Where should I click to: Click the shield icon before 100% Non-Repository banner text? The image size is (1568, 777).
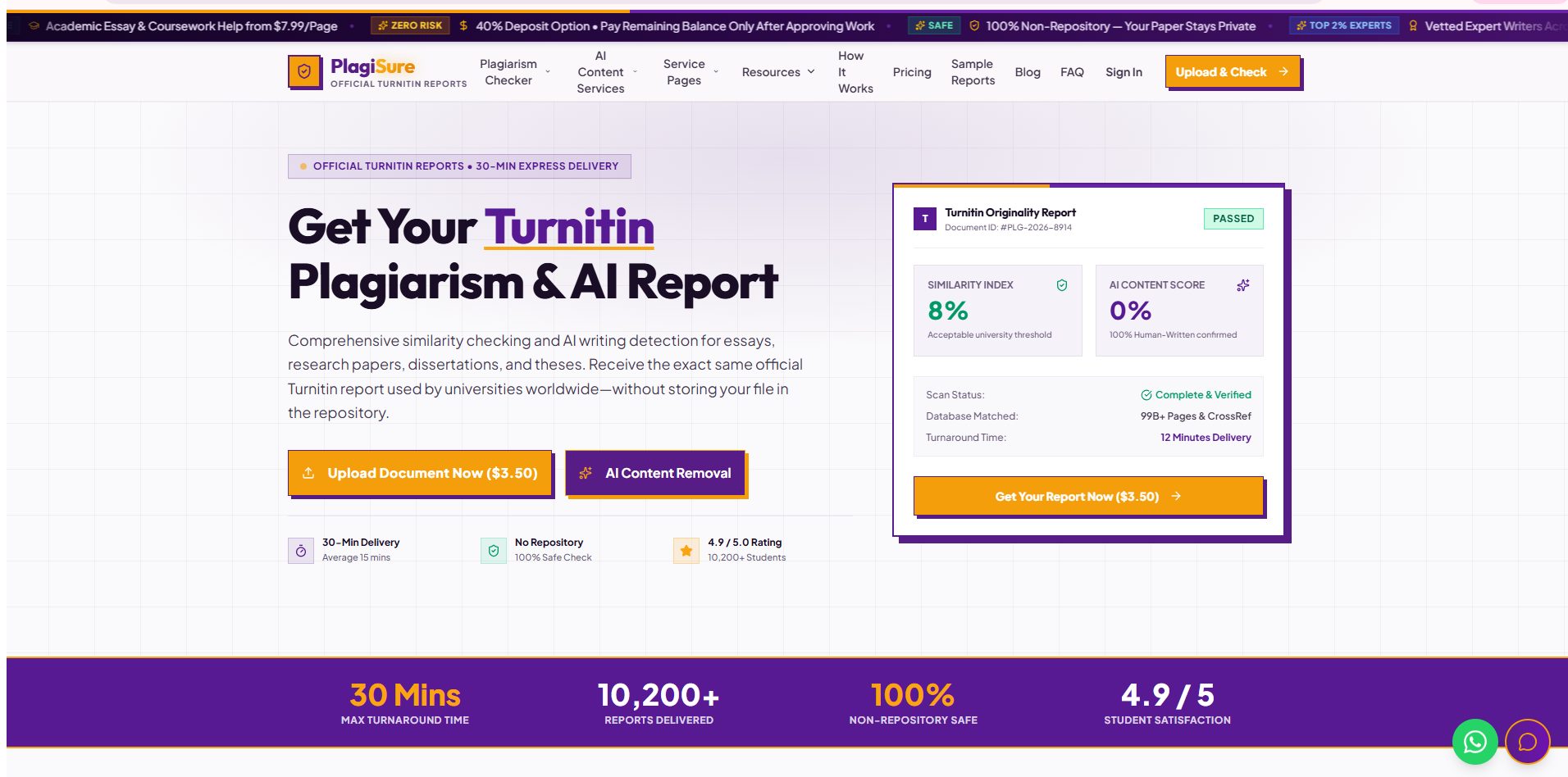pos(974,26)
